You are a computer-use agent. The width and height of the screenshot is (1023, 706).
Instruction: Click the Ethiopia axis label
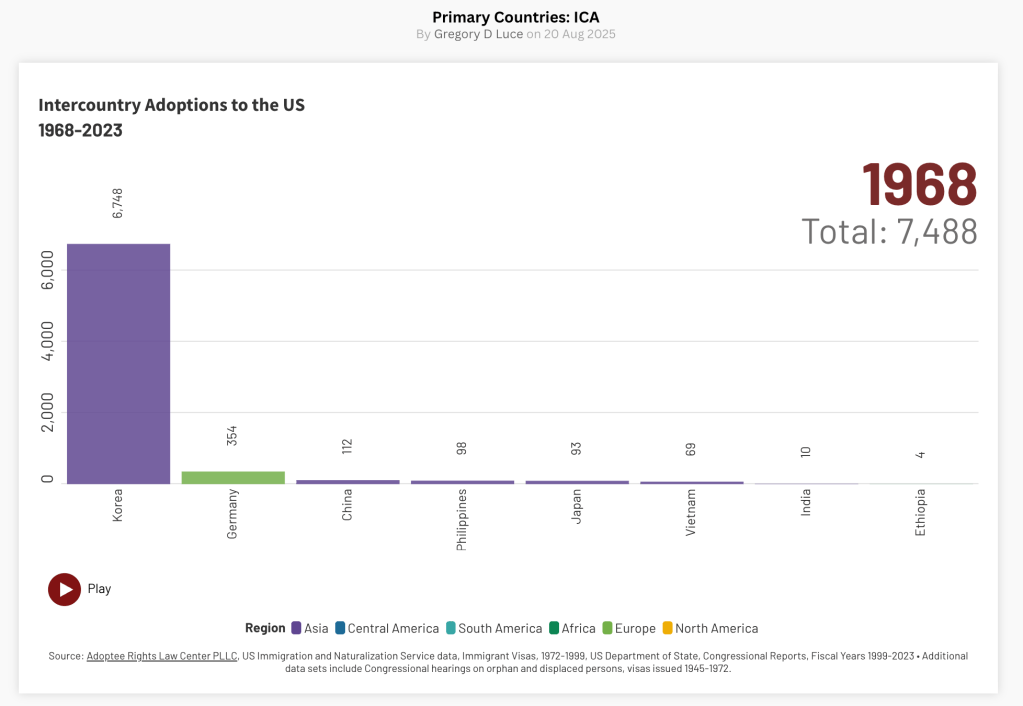pyautogui.click(x=920, y=512)
